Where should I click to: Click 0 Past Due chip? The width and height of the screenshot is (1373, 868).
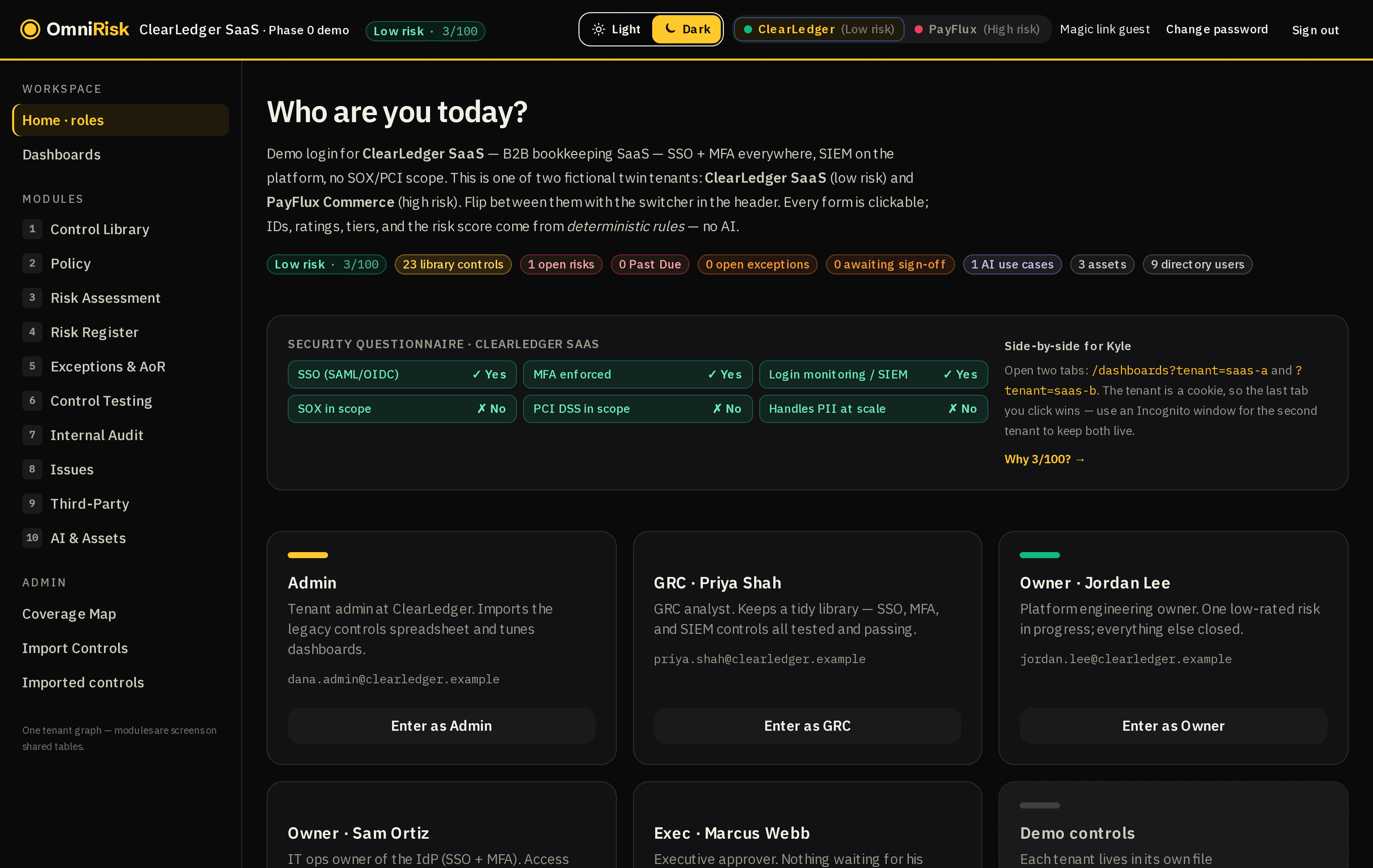[650, 264]
